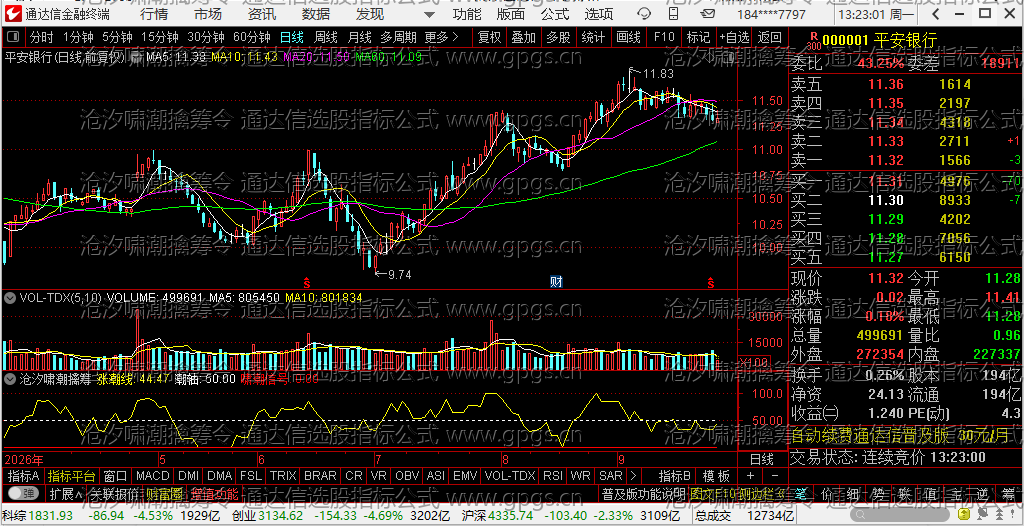
Task: Toggle the 沧汐啸潮擒筹 indicator panel arrow
Action: pos(10,378)
